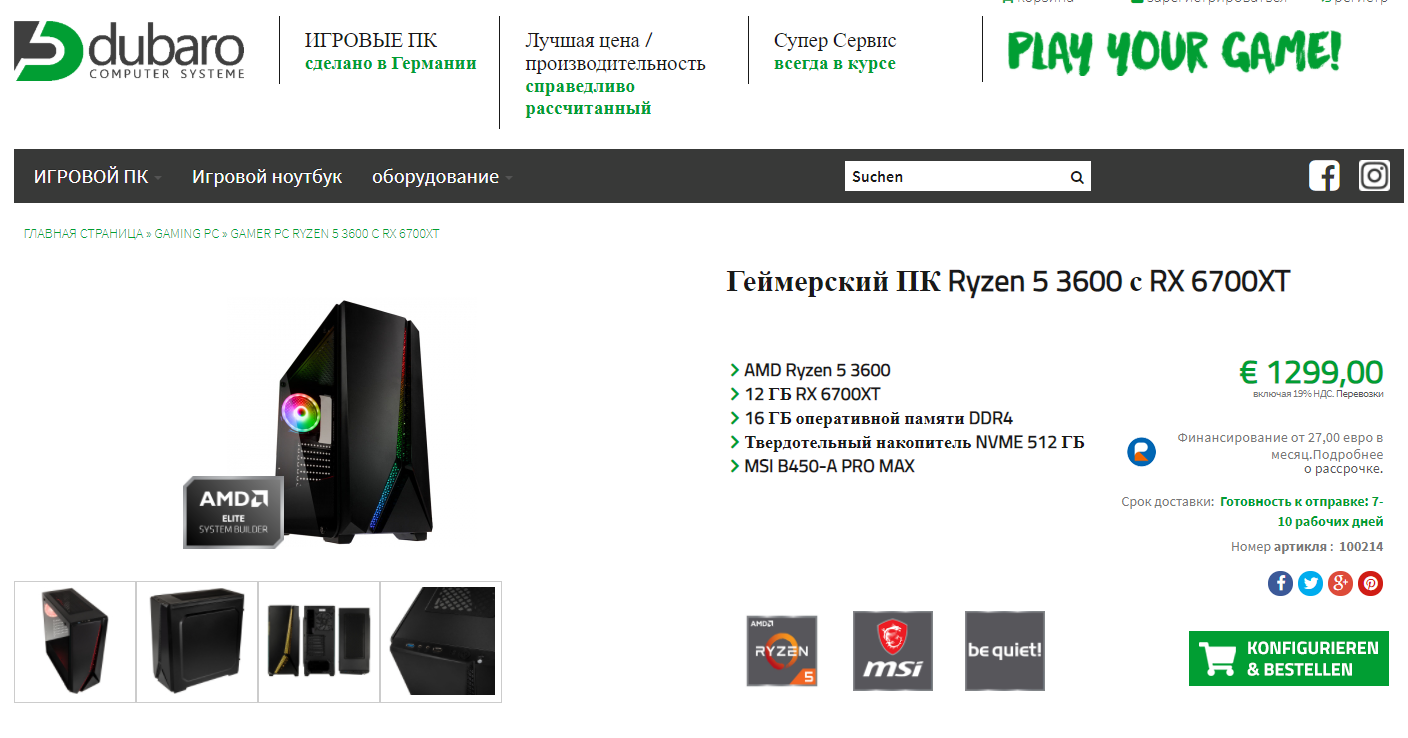Pin product with Pinterest icon

pyautogui.click(x=1370, y=583)
